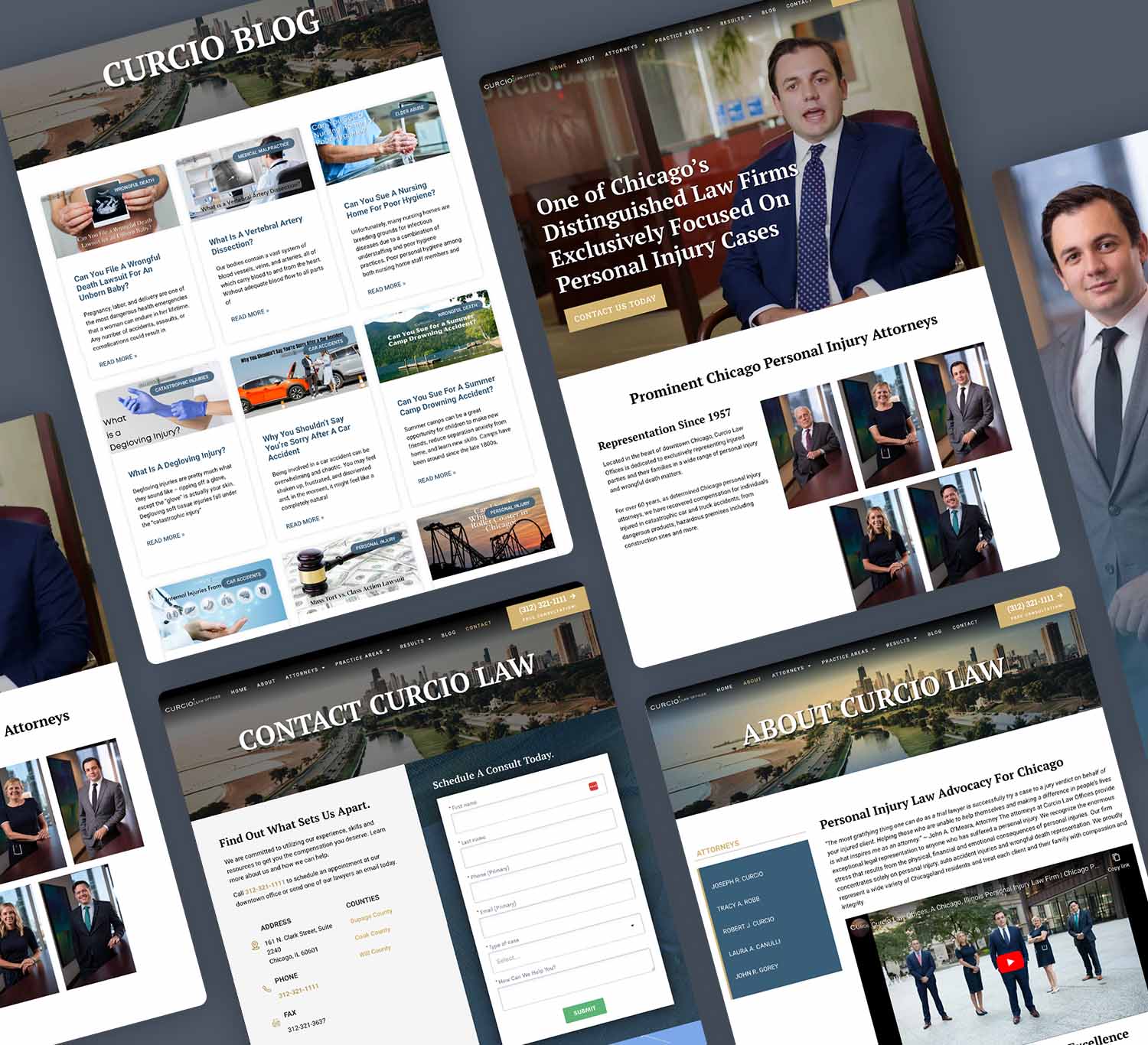Click Read More under the Nursing Home hygiene article

386,287
